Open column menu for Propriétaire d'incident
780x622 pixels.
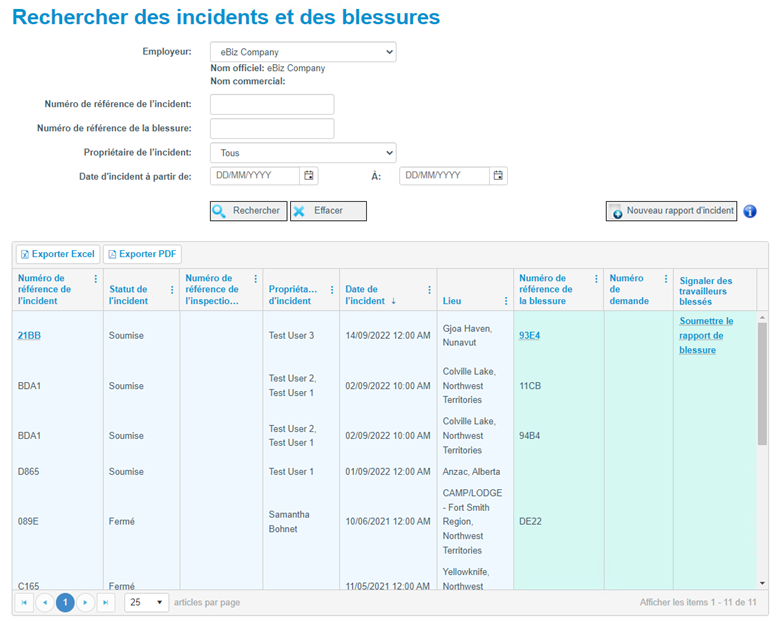(x=332, y=290)
